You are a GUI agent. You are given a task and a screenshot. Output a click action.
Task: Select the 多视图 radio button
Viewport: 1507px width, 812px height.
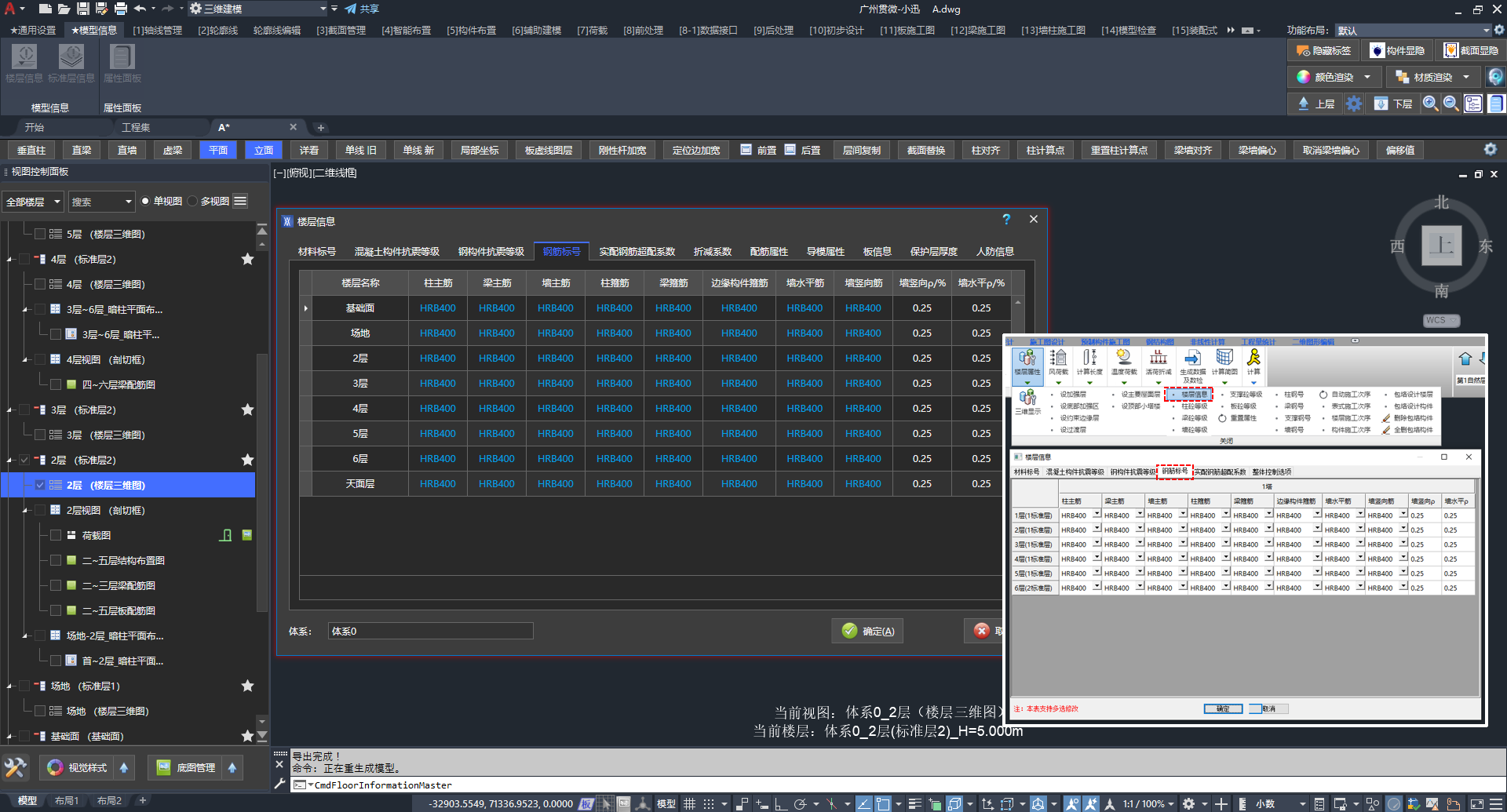[x=193, y=202]
